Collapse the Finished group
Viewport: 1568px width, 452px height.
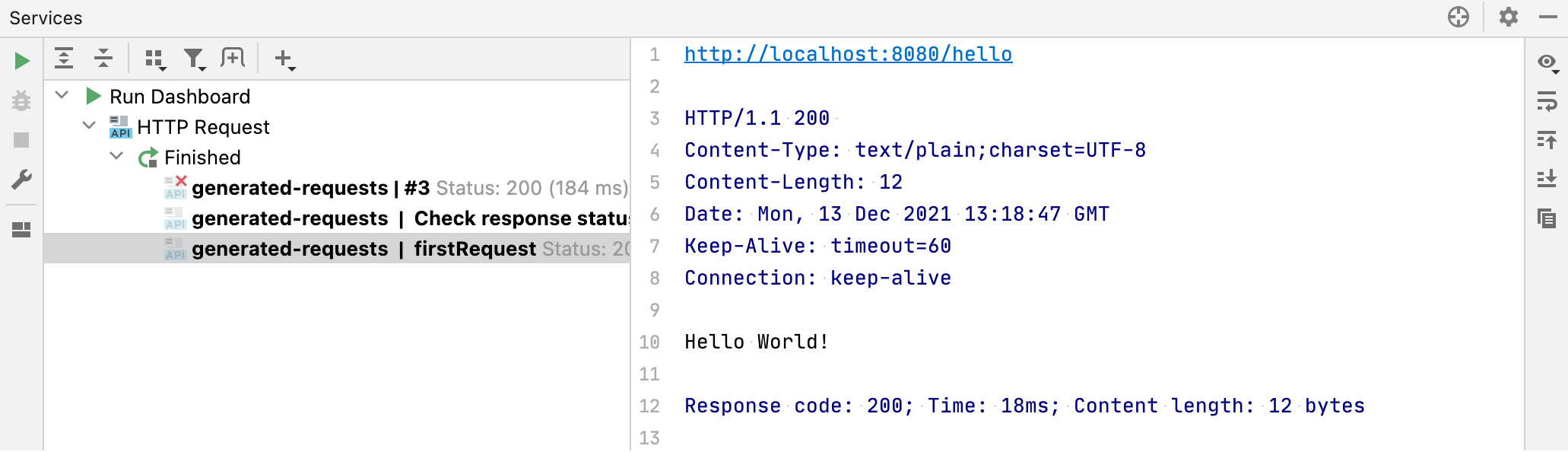coord(116,157)
